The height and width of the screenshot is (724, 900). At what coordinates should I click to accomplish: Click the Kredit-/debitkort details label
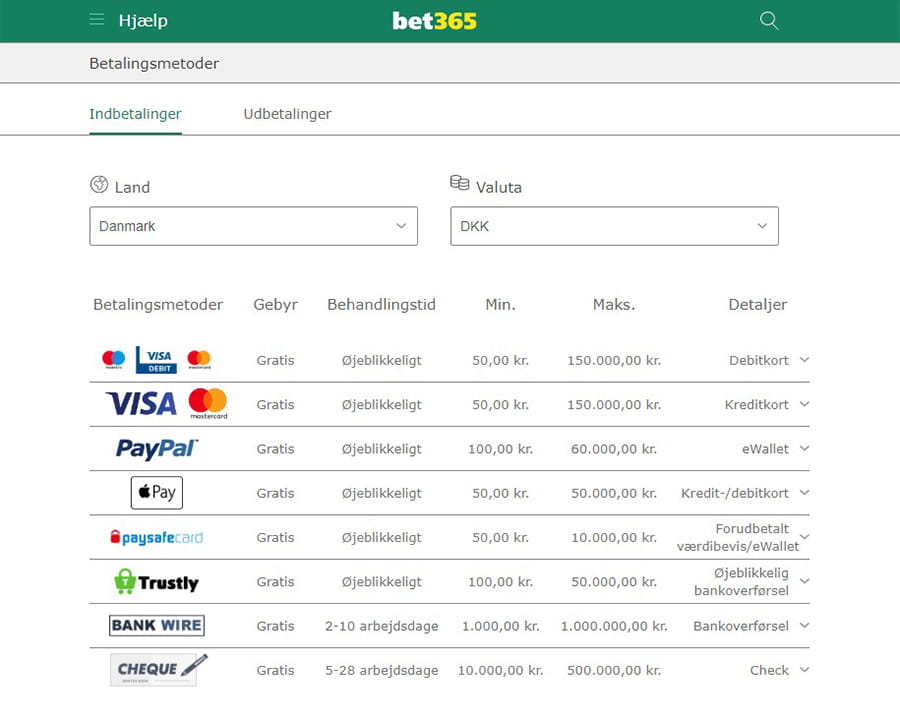(x=735, y=493)
